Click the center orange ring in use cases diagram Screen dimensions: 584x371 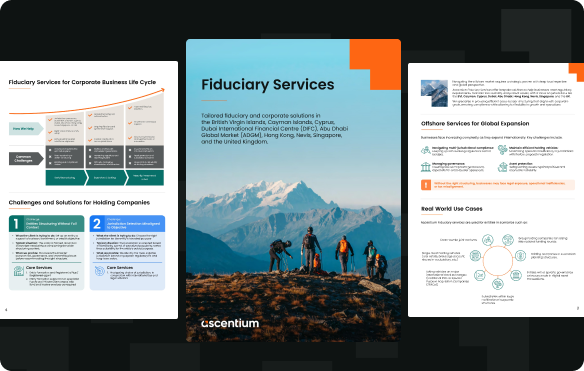click(498, 261)
